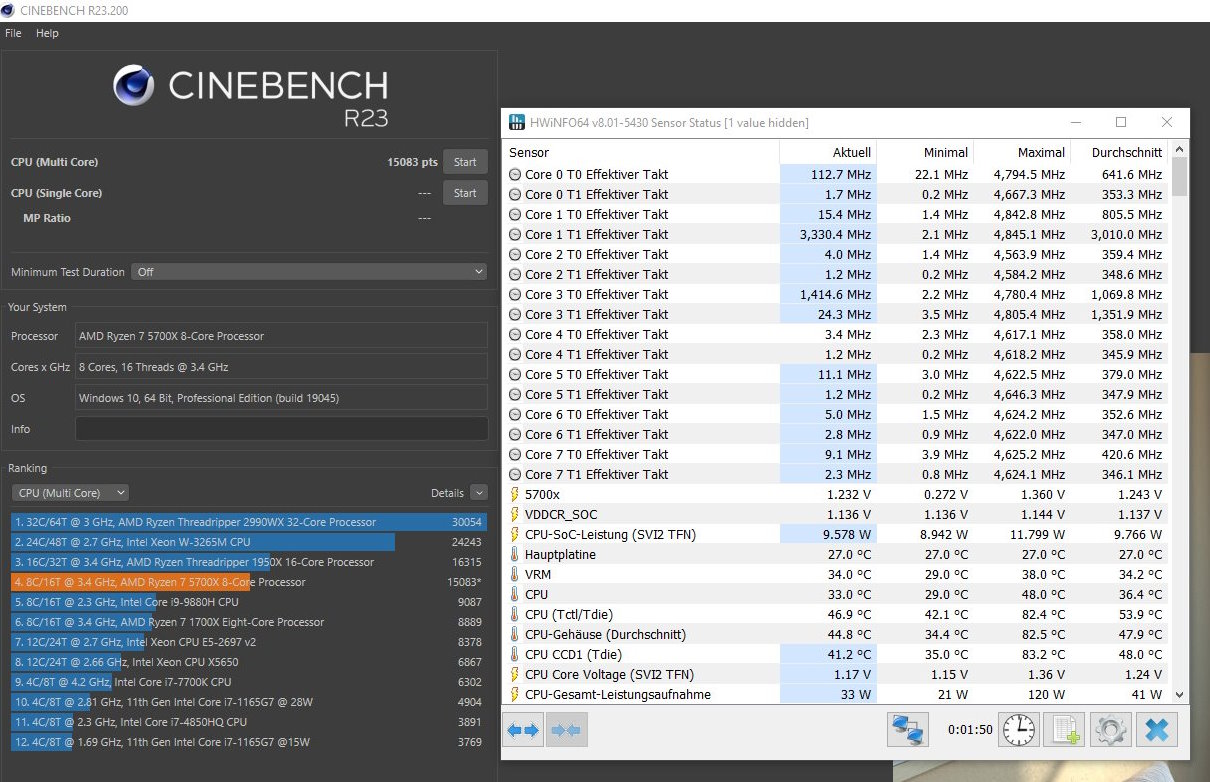Click HWiNFO collapse columns arrows button
This screenshot has width=1210, height=782.
pyautogui.click(x=566, y=730)
